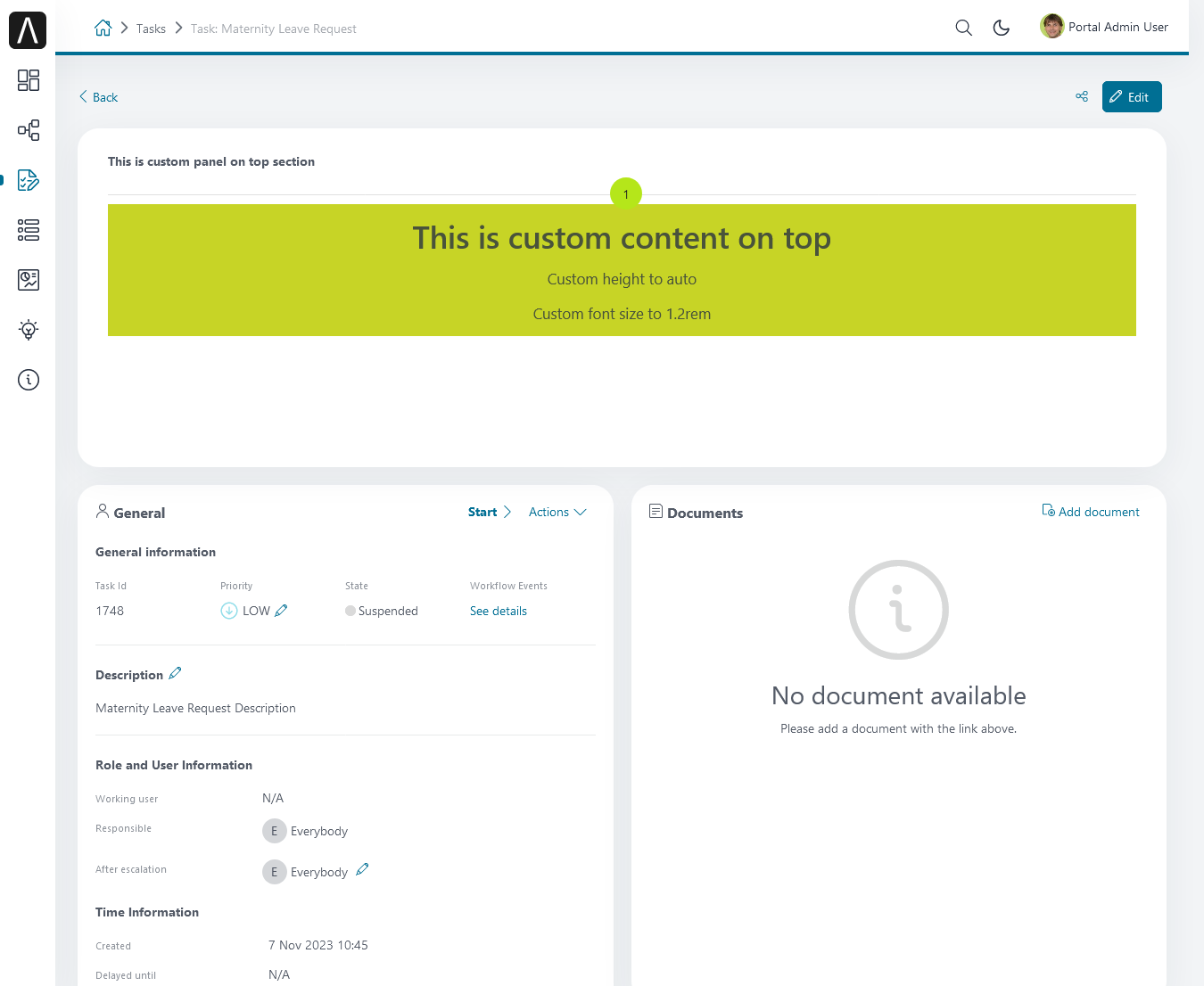Click the See details link
Screen dimensions: 1204x986
[498, 611]
